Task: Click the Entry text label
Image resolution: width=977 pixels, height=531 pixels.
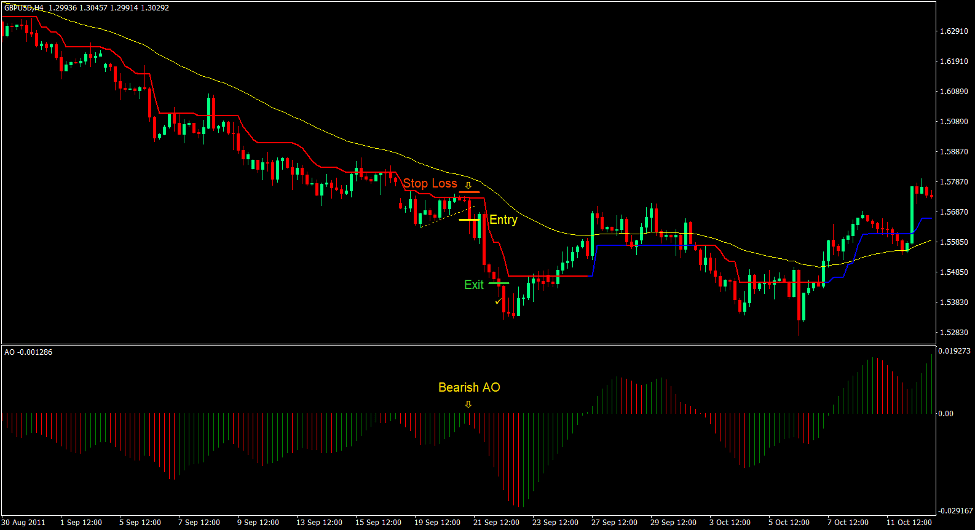Action: click(503, 219)
